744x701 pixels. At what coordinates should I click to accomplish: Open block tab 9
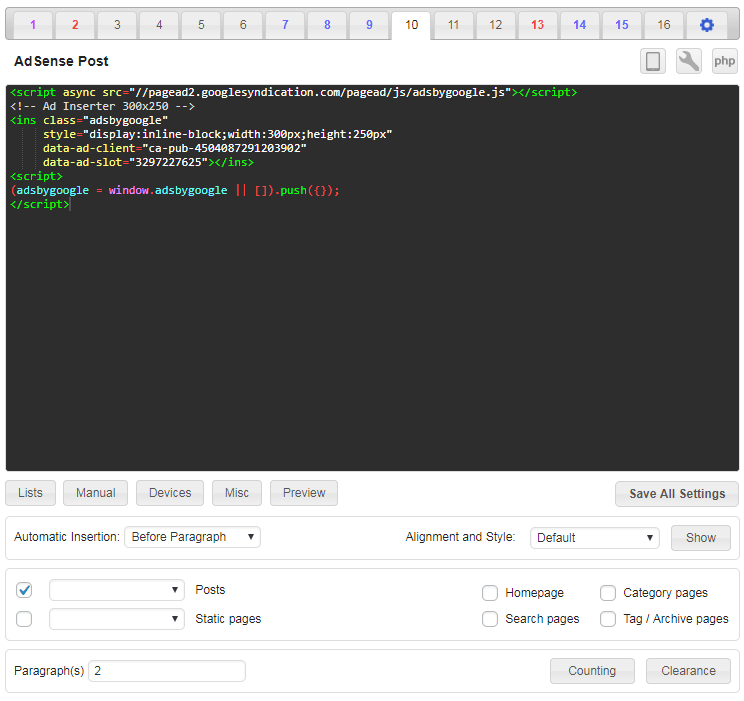[x=369, y=25]
